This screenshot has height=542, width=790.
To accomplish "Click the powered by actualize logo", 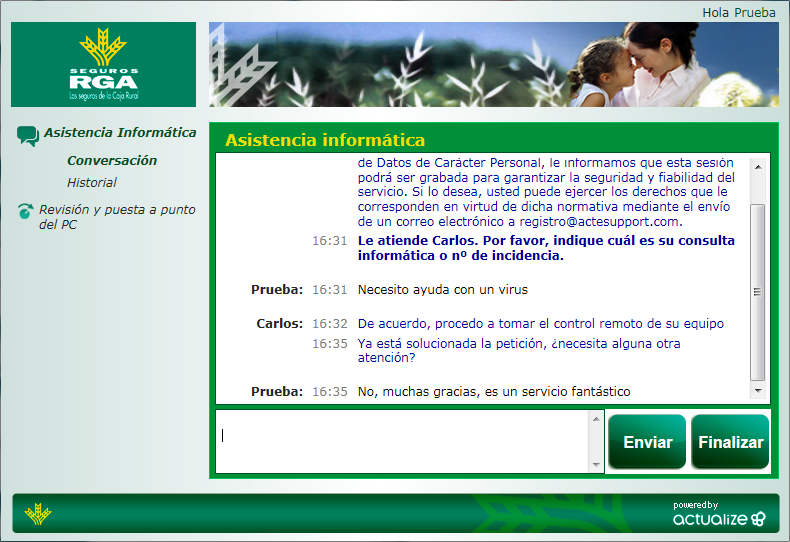I will [719, 513].
